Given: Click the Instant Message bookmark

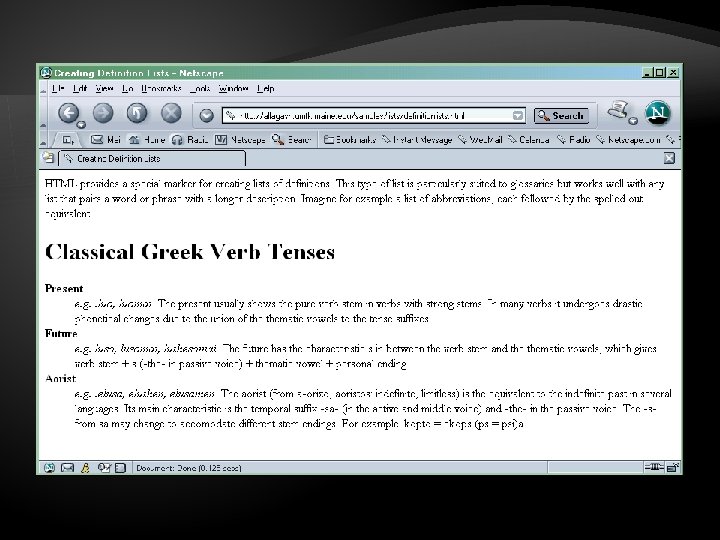Looking at the screenshot, I should pyautogui.click(x=417, y=140).
